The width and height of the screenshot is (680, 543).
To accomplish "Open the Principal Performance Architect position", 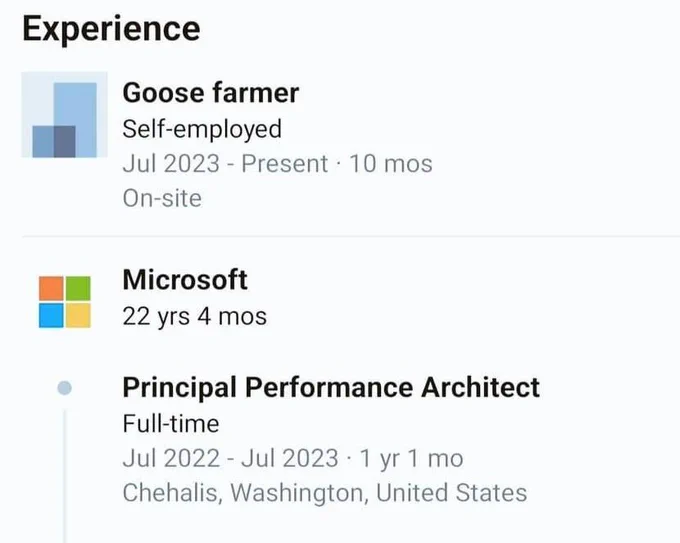I will pos(331,387).
